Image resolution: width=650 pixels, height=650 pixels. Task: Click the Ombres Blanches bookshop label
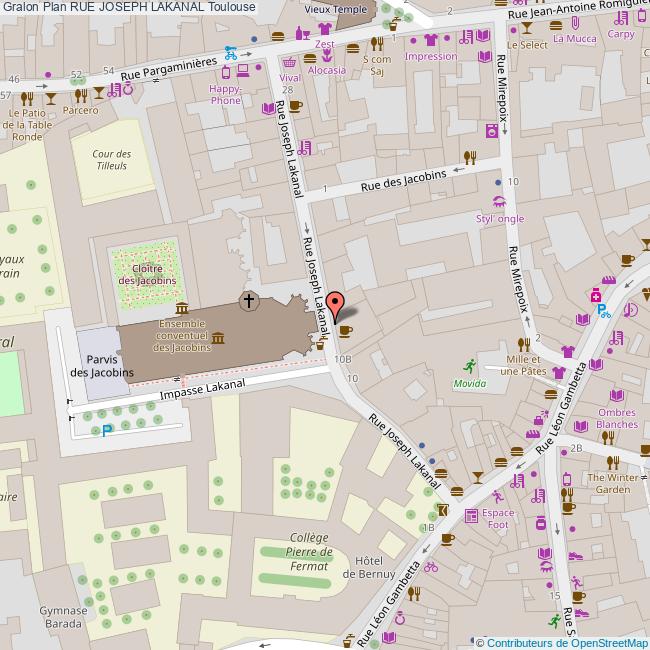[x=617, y=418]
